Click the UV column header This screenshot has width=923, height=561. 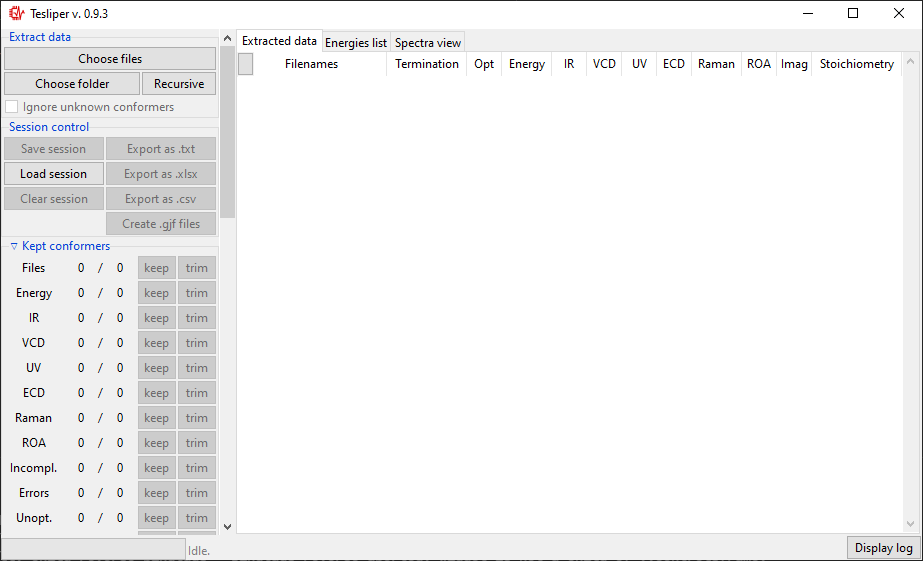coord(639,64)
